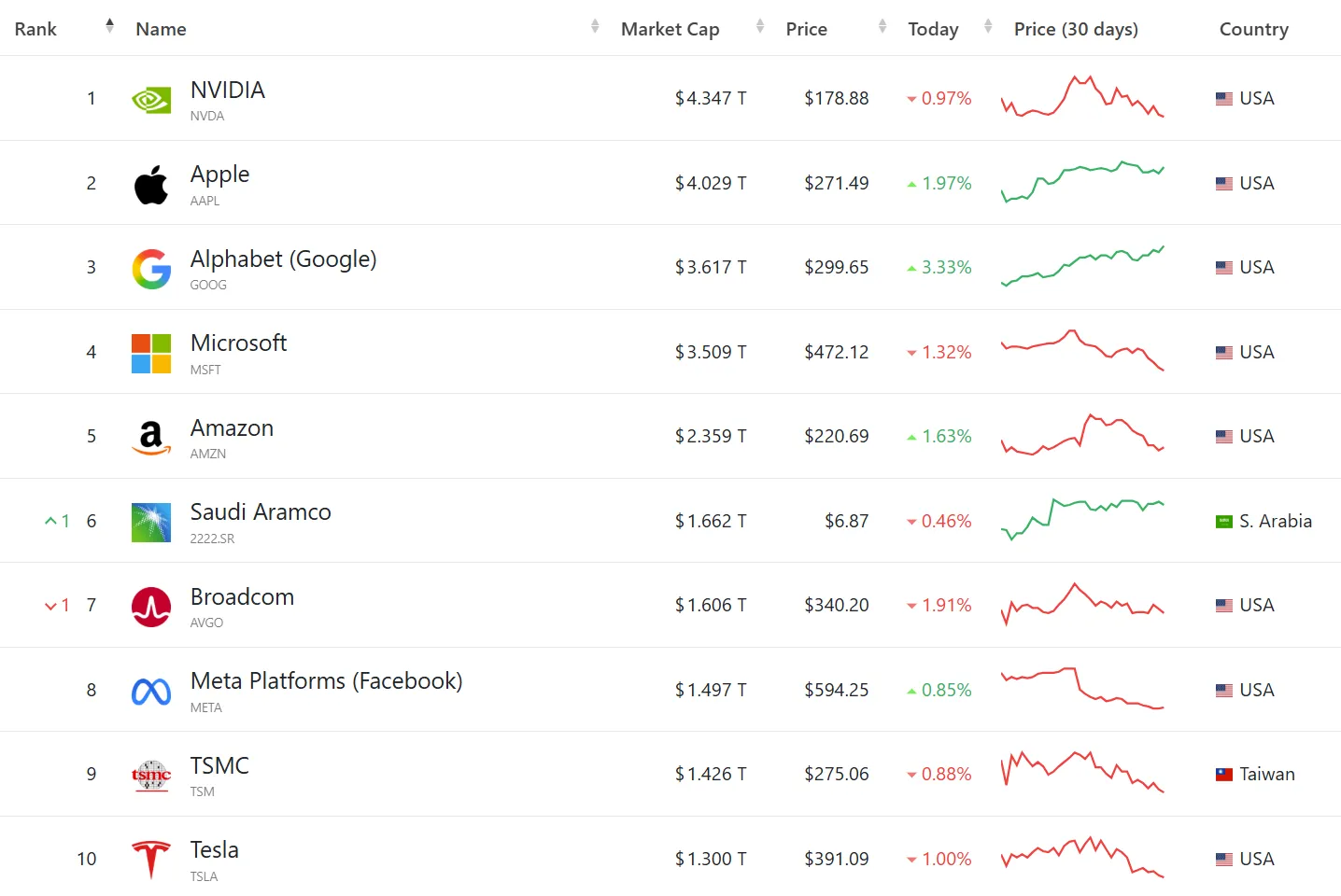The height and width of the screenshot is (896, 1341).
Task: Open the Alphabet (Google) company link
Action: point(283,259)
